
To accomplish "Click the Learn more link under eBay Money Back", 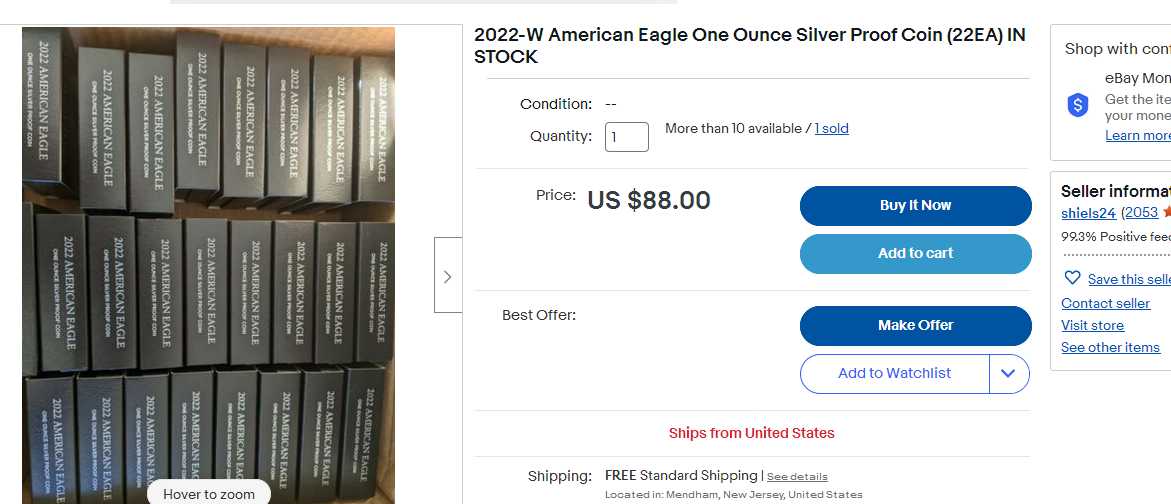I will pyautogui.click(x=1137, y=135).
